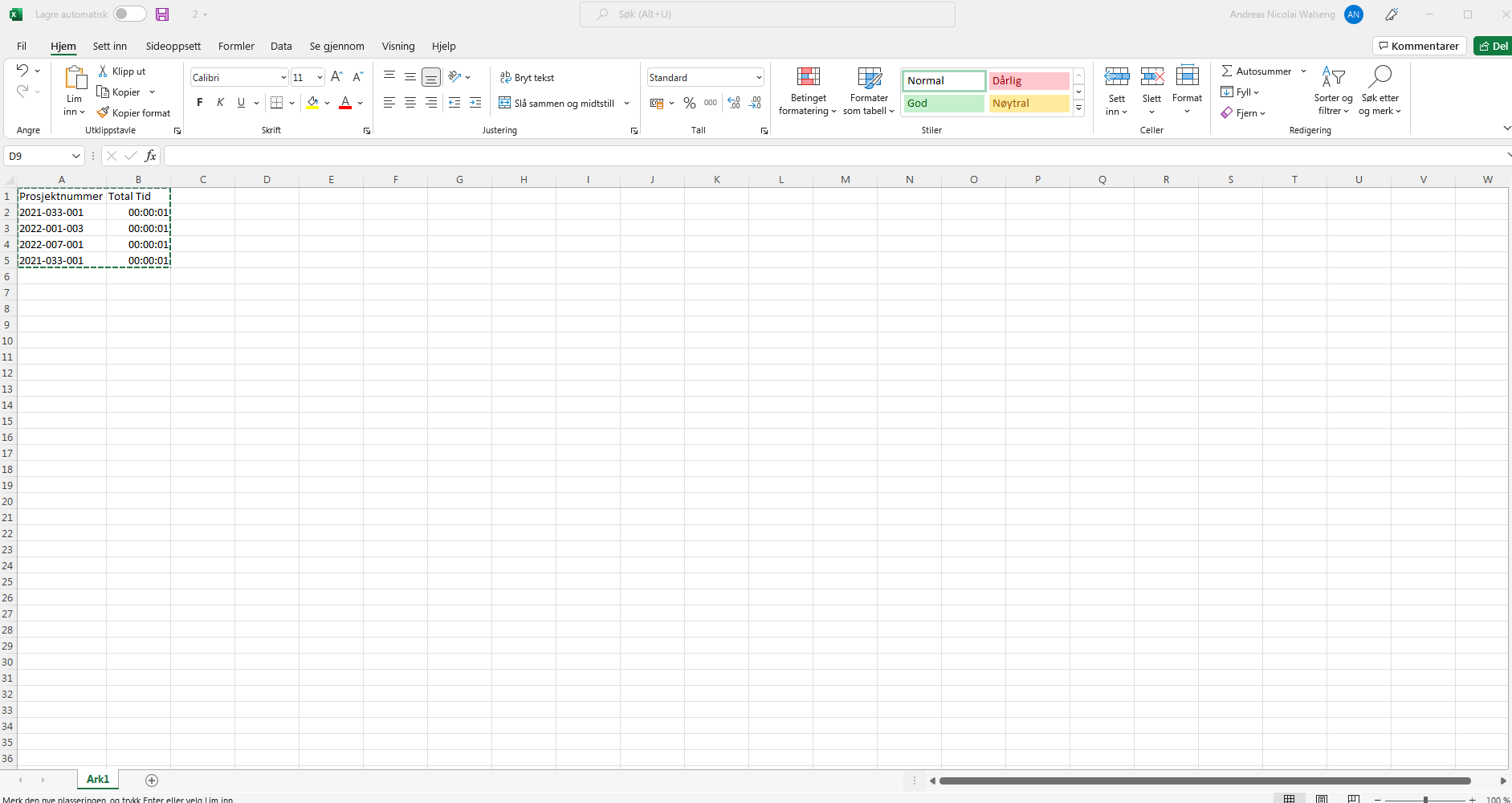Open Betinget formatering menu
This screenshot has width=1512, height=803.
[x=808, y=91]
